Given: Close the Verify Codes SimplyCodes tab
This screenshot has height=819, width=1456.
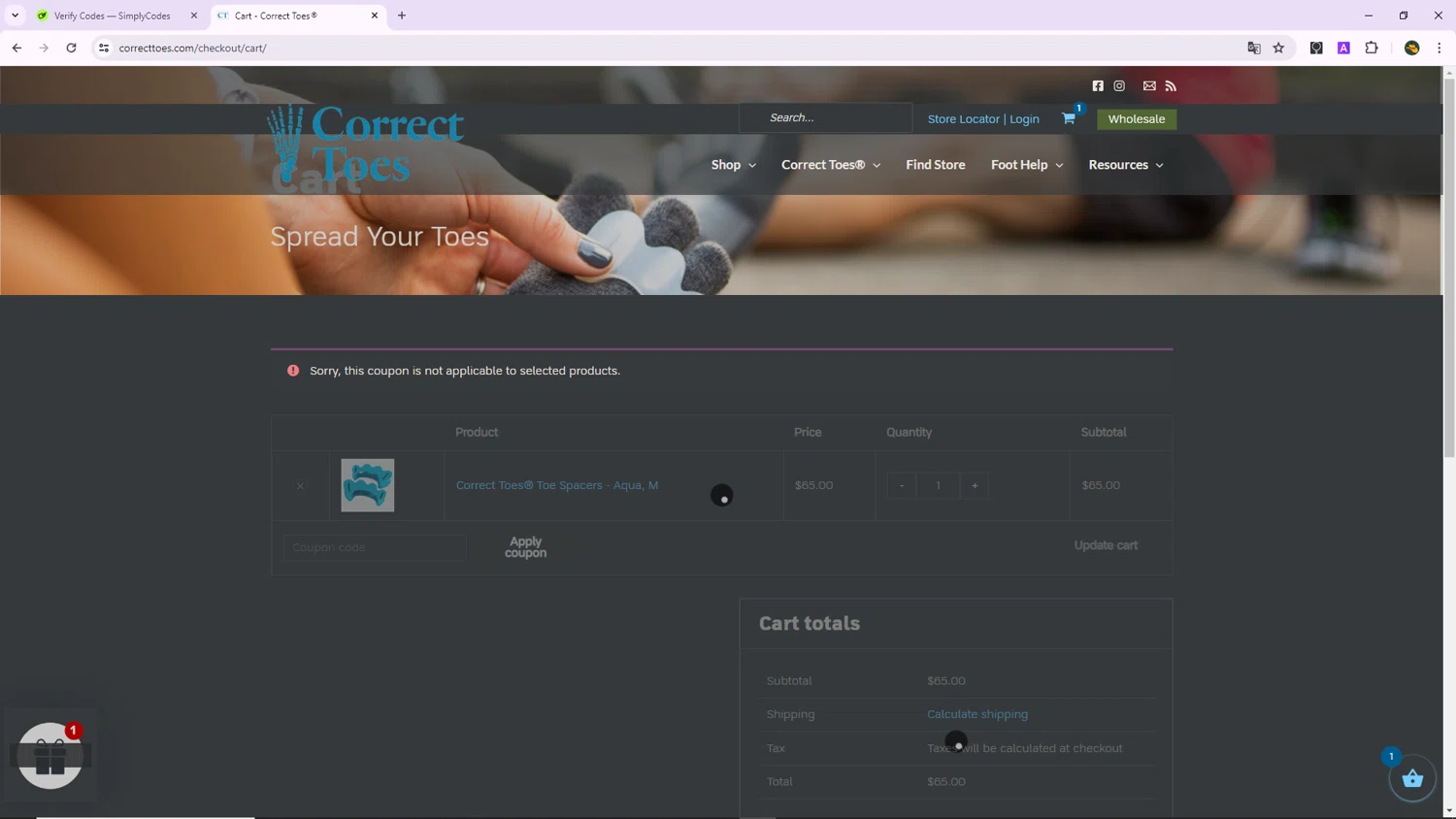Looking at the screenshot, I should tap(194, 16).
